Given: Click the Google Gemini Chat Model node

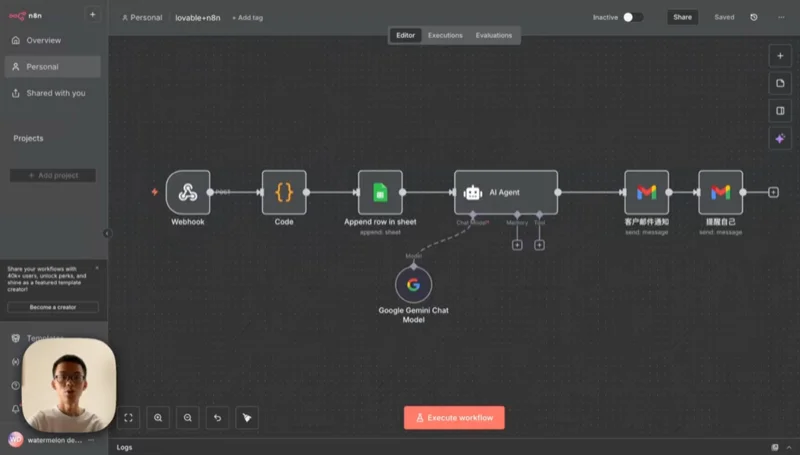Looking at the screenshot, I should (x=413, y=285).
